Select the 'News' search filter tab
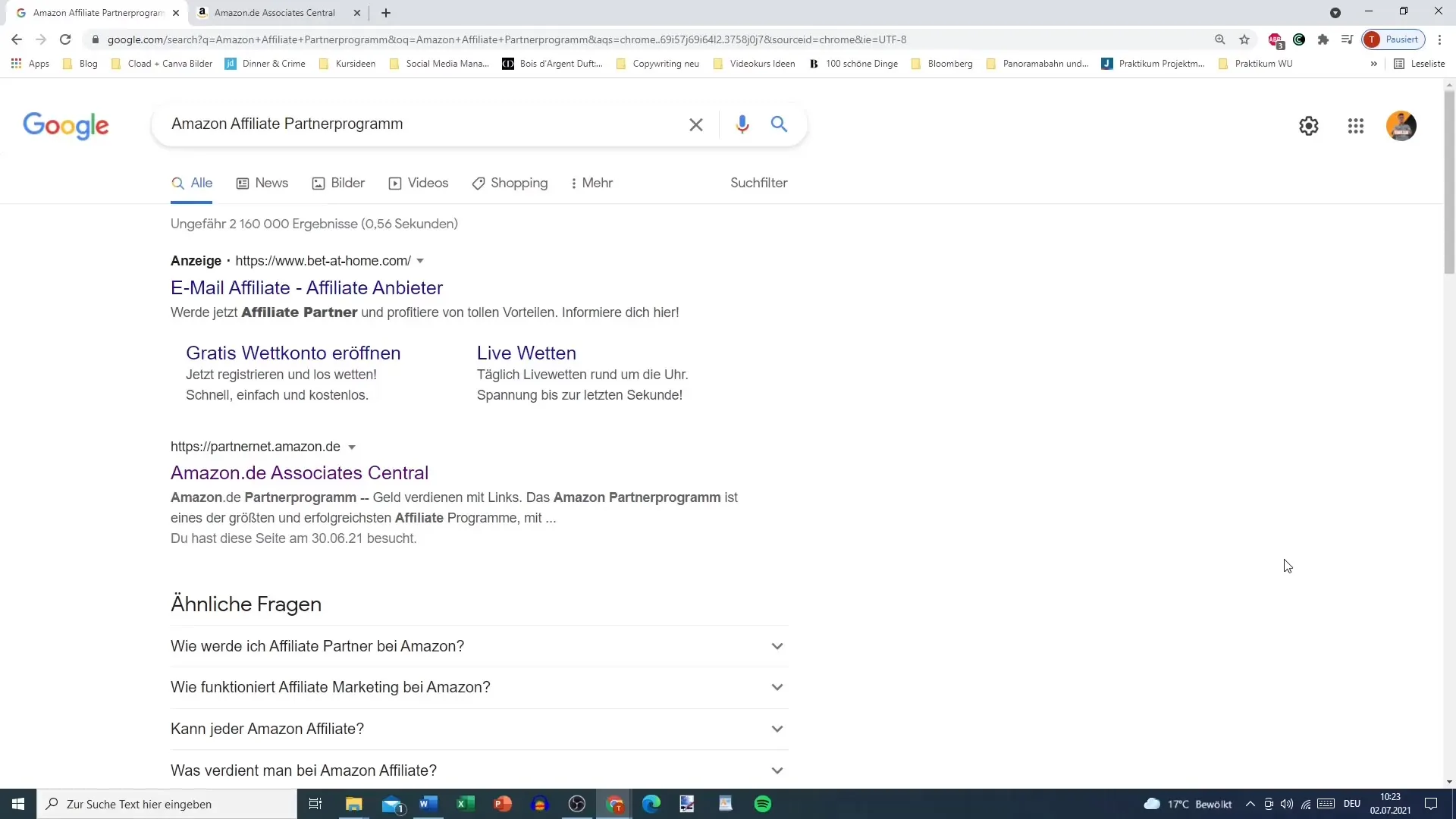Image resolution: width=1456 pixels, height=819 pixels. (x=271, y=183)
